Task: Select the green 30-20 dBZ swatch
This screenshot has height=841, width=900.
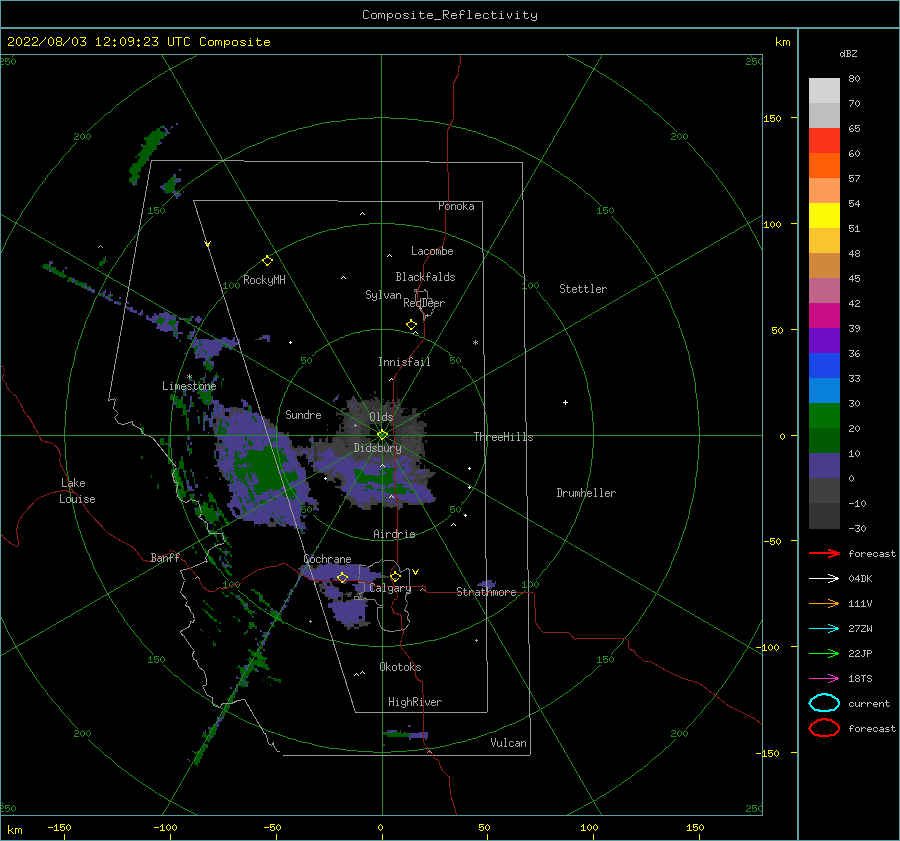Action: (824, 416)
